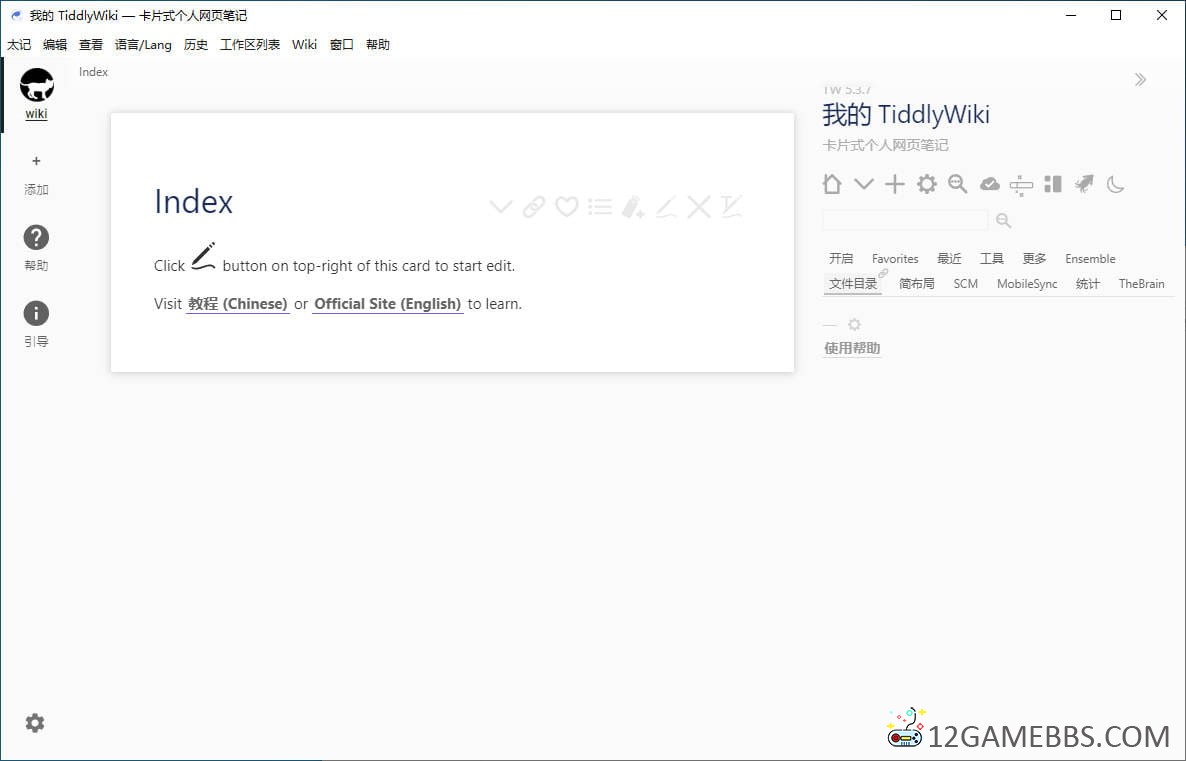Switch to 统计 tab
The height and width of the screenshot is (761, 1186).
tap(1088, 284)
